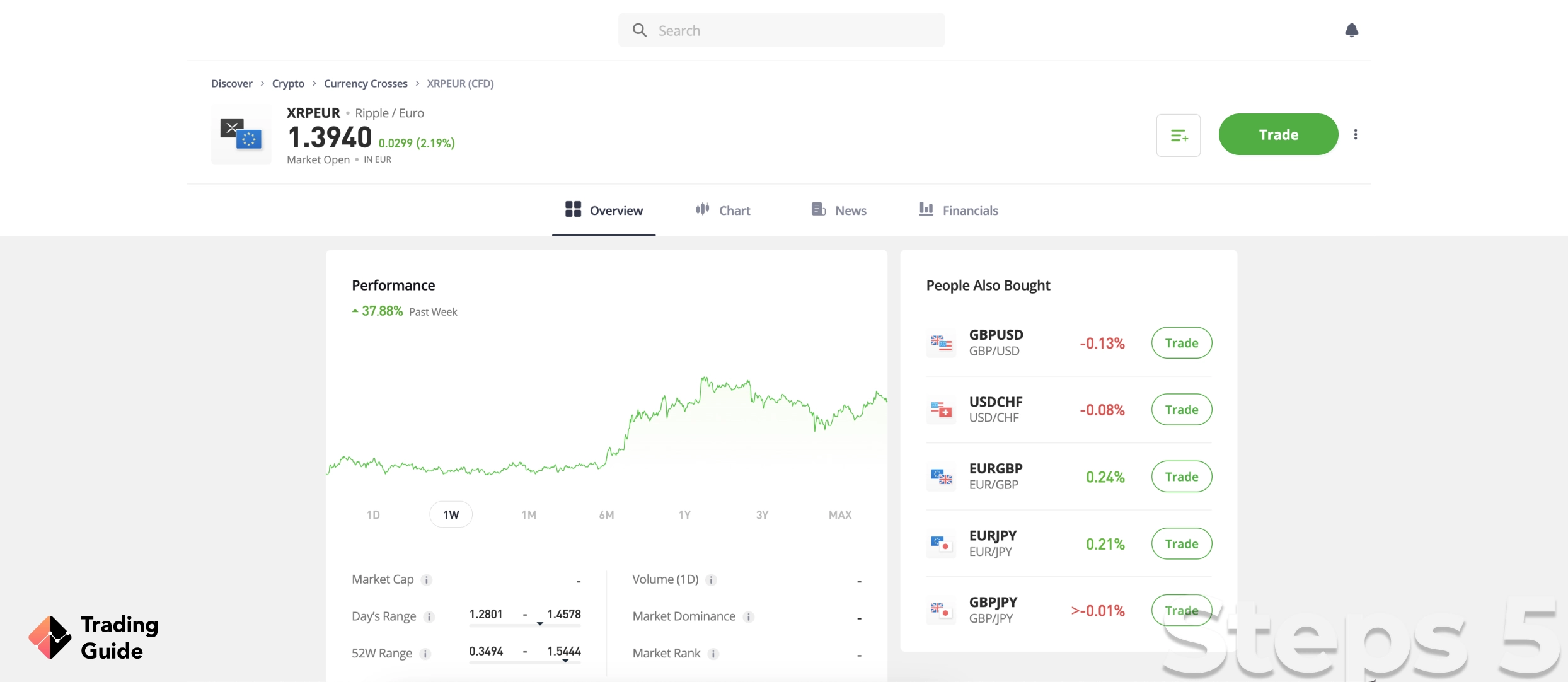Open the notifications bell icon
The image size is (1568, 682).
(1351, 30)
